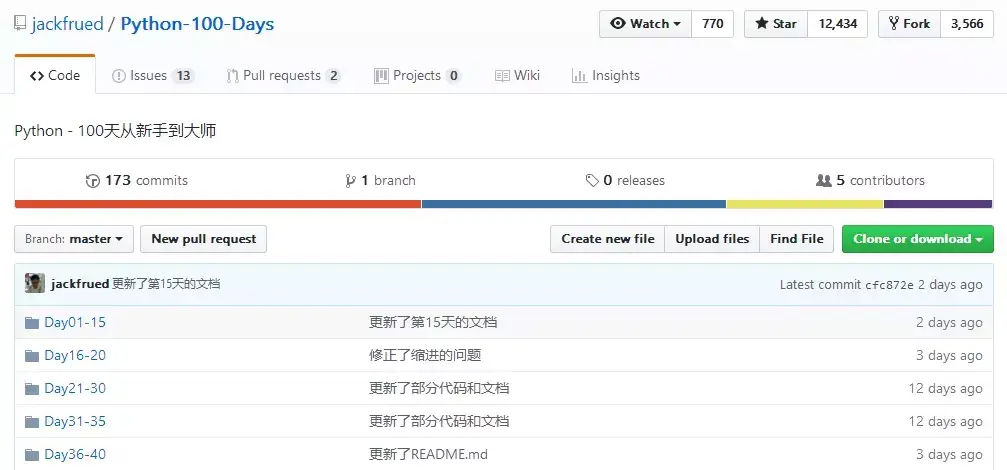The width and height of the screenshot is (1007, 470).
Task: Open the Day01-15 row commit message
Action: [433, 322]
